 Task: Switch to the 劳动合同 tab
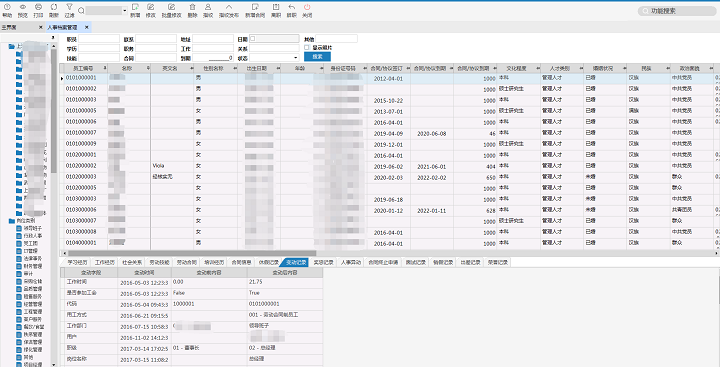click(186, 263)
